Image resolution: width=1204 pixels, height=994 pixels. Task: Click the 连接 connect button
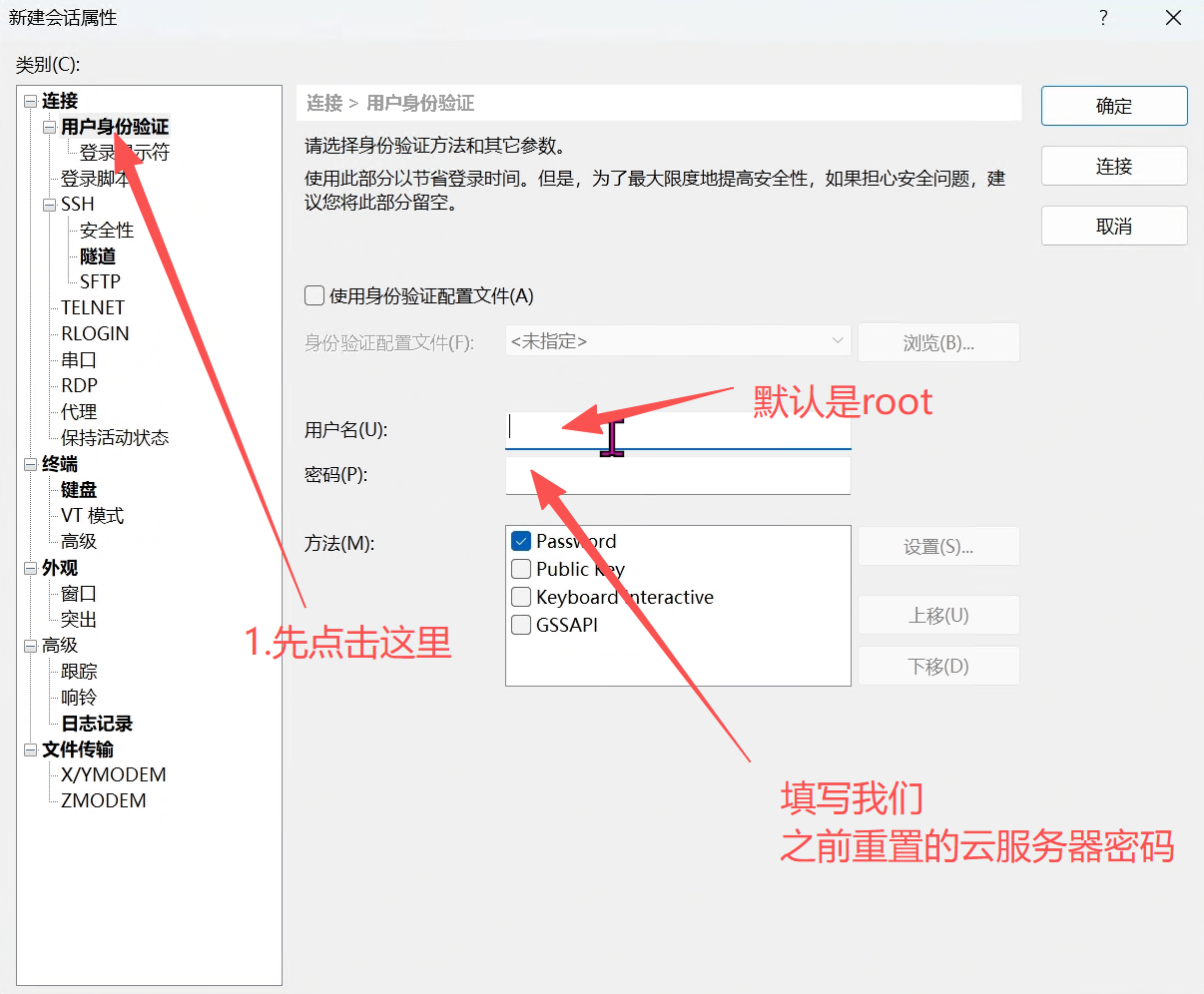[1113, 167]
